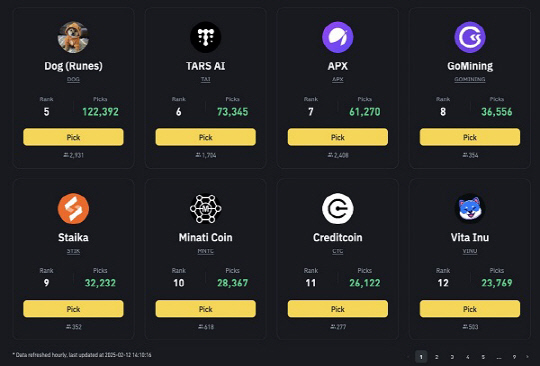
Task: Vote Pick for Creditcoin
Action: (338, 309)
